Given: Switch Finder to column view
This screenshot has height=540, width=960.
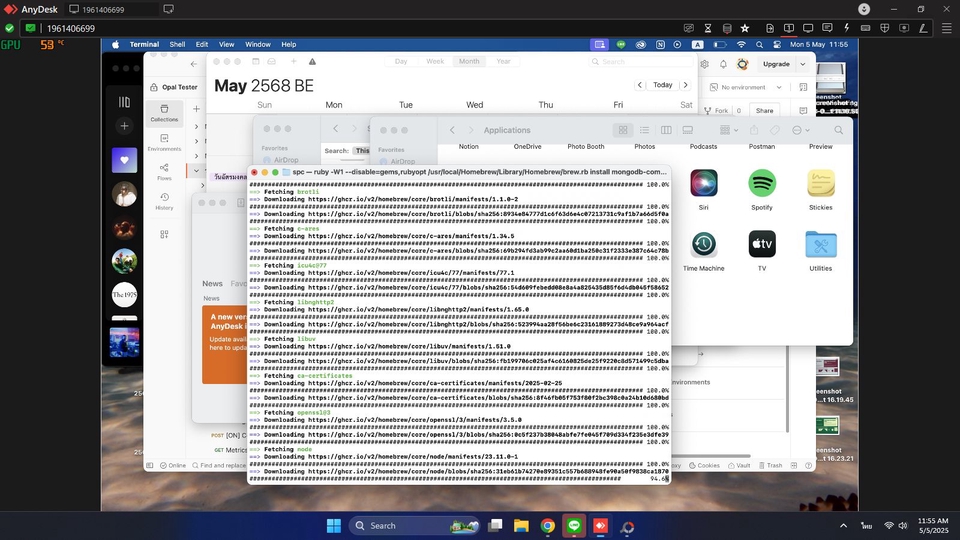Looking at the screenshot, I should [666, 130].
